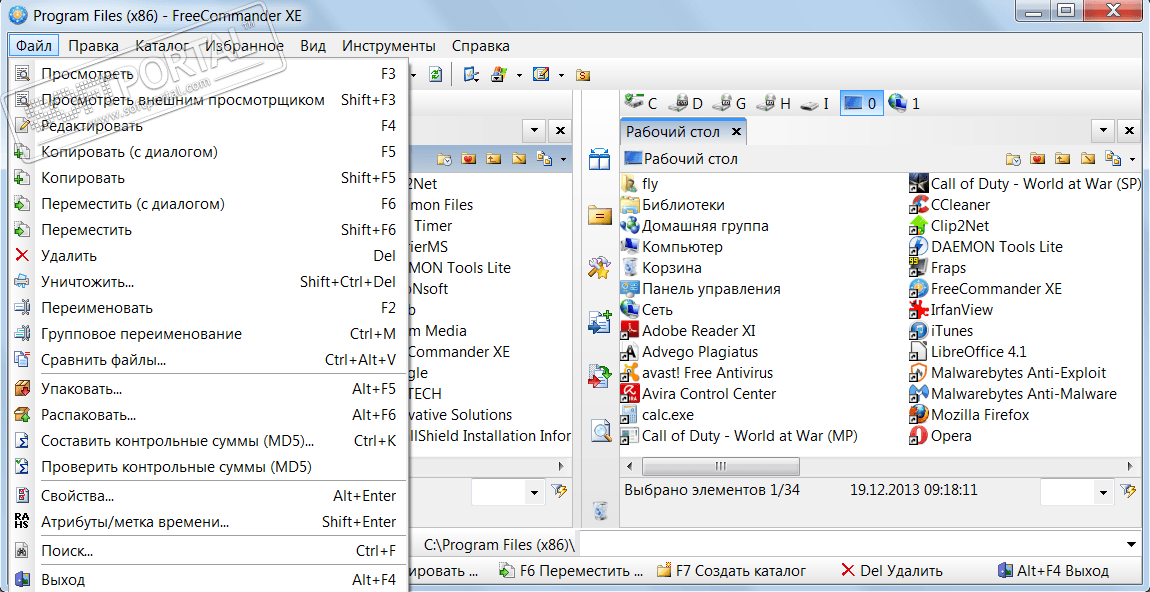Choose Групповое переименование menu entry
The image size is (1150, 592).
206,334
